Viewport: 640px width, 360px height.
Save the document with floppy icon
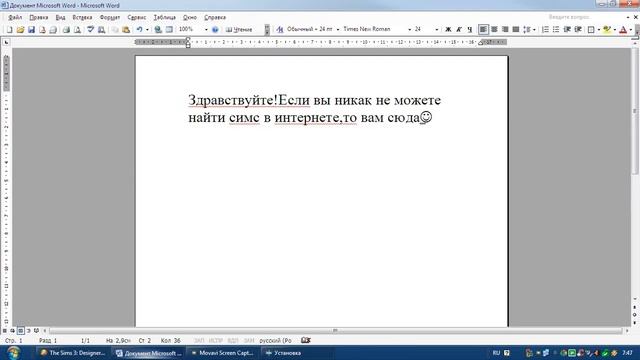[x=31, y=29]
